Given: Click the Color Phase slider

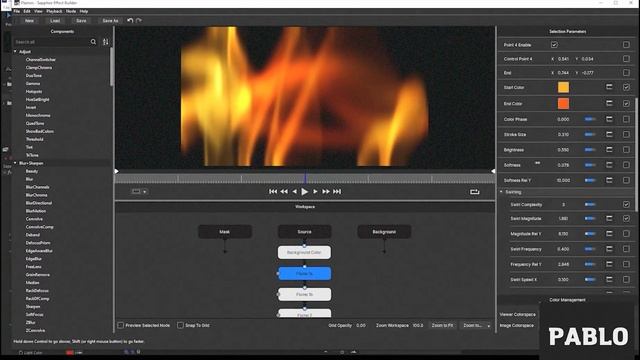Looking at the screenshot, I should coord(590,119).
